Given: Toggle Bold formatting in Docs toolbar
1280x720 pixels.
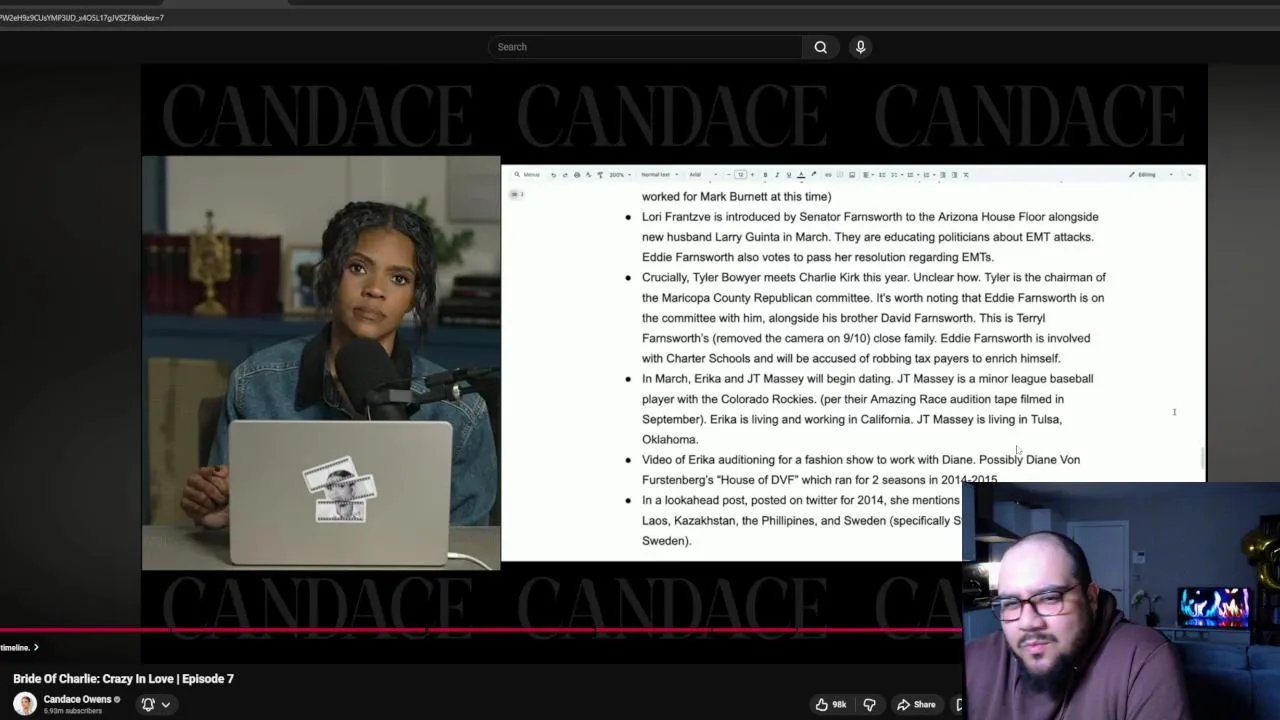Looking at the screenshot, I should (765, 175).
